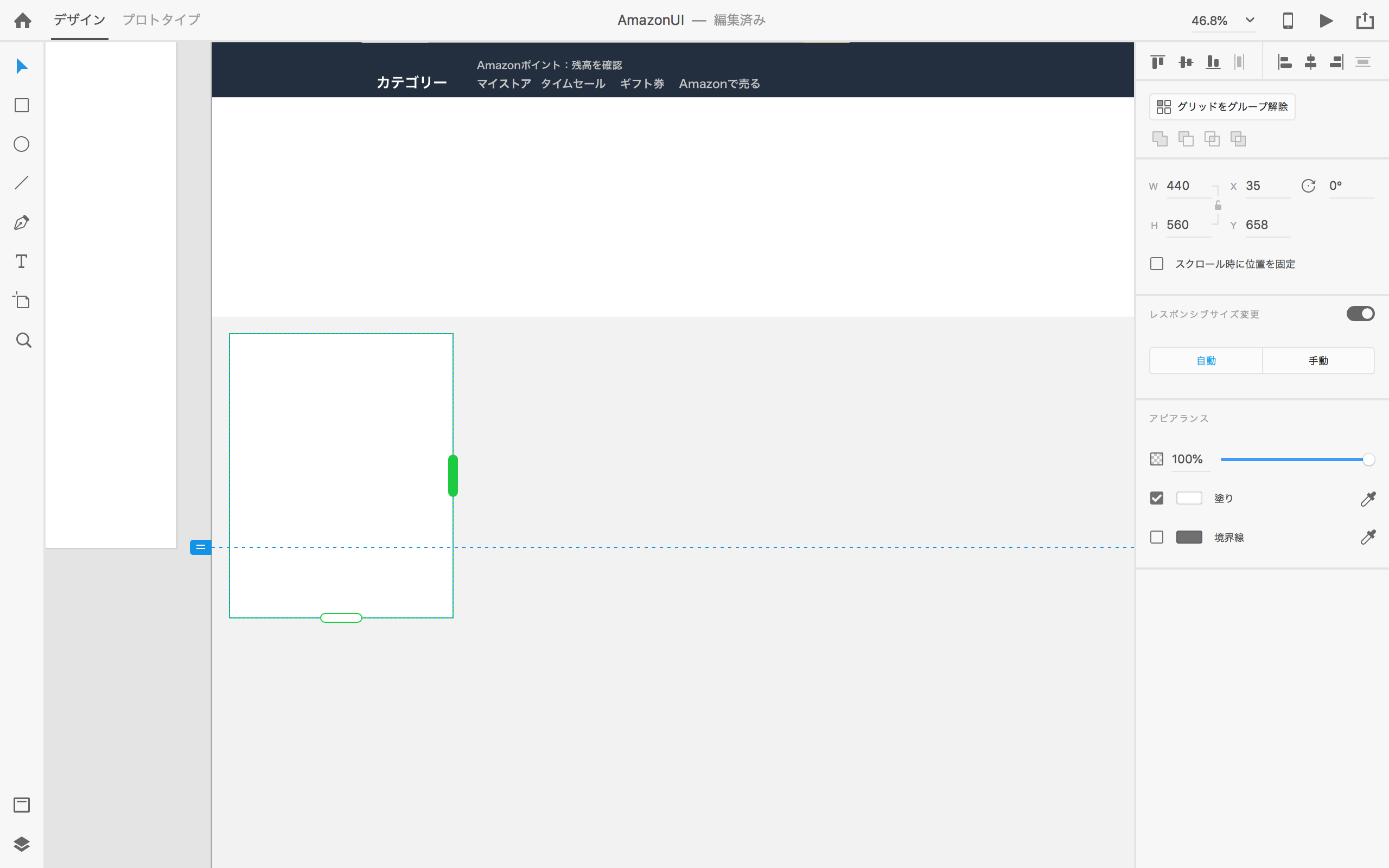Uncheck the fill (塗り) checkbox

pyautogui.click(x=1157, y=499)
